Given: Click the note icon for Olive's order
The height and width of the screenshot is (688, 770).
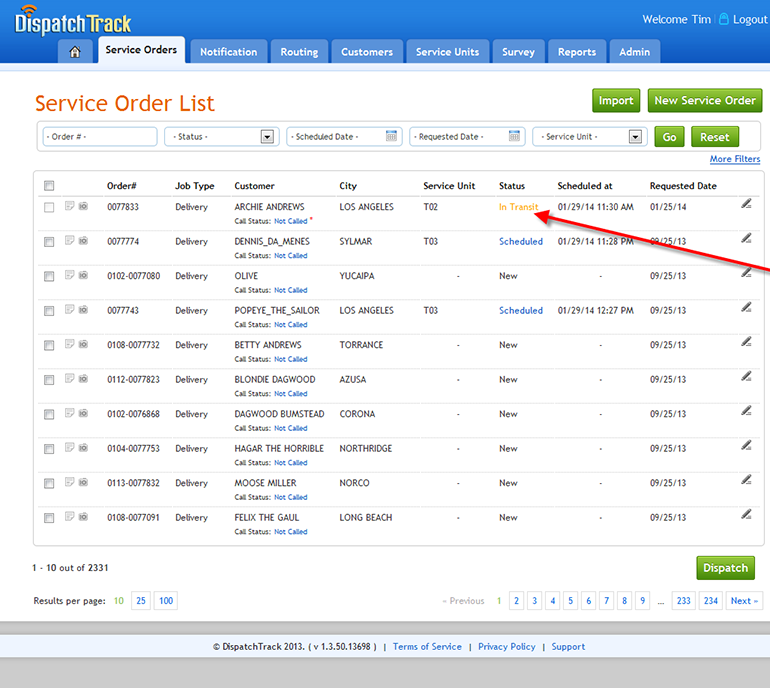Looking at the screenshot, I should tap(69, 276).
